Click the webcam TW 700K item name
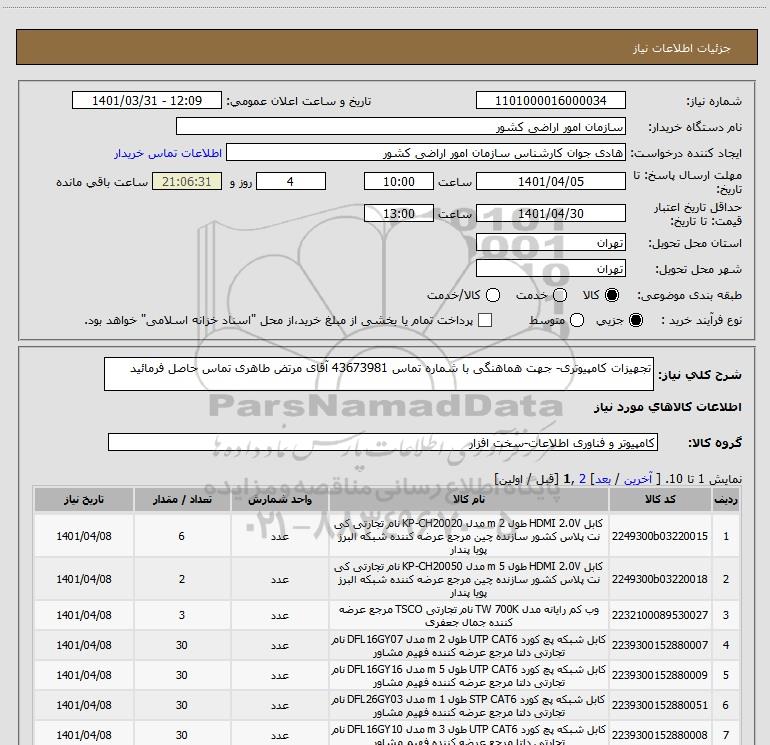 468,615
